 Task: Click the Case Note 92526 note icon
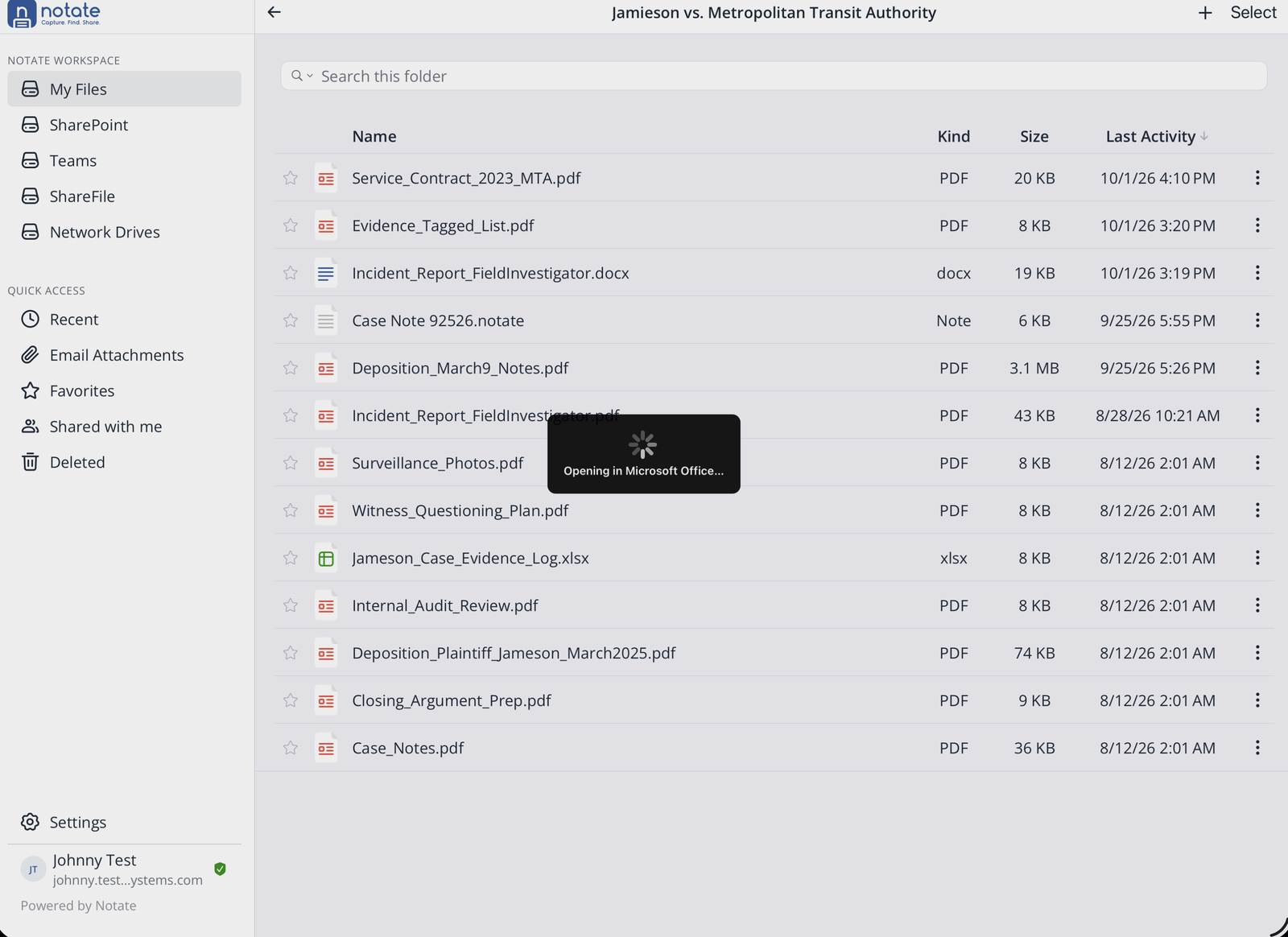click(325, 320)
